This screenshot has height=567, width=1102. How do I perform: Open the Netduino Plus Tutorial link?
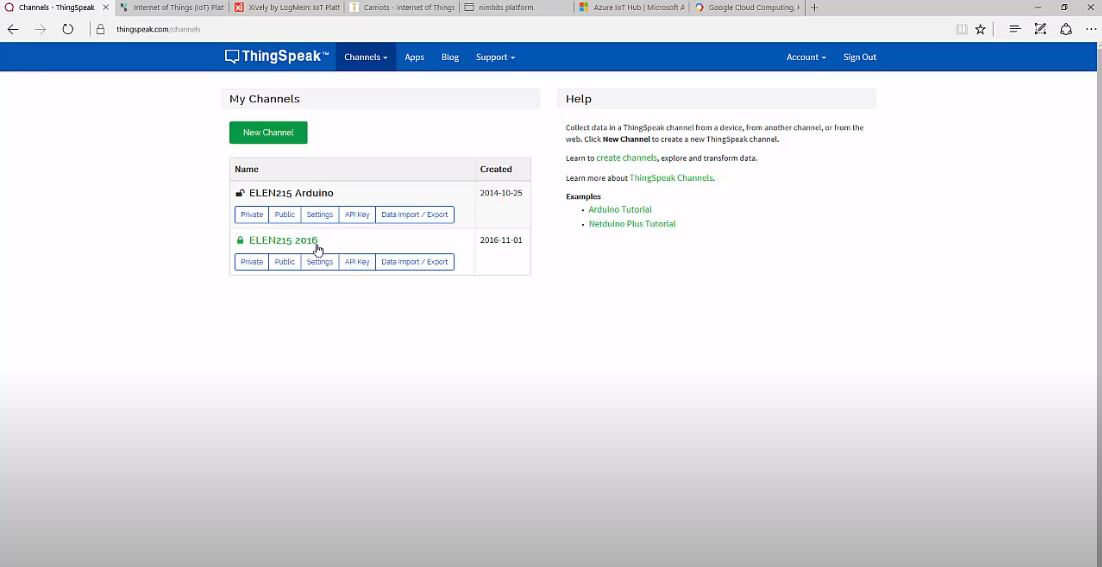point(632,224)
